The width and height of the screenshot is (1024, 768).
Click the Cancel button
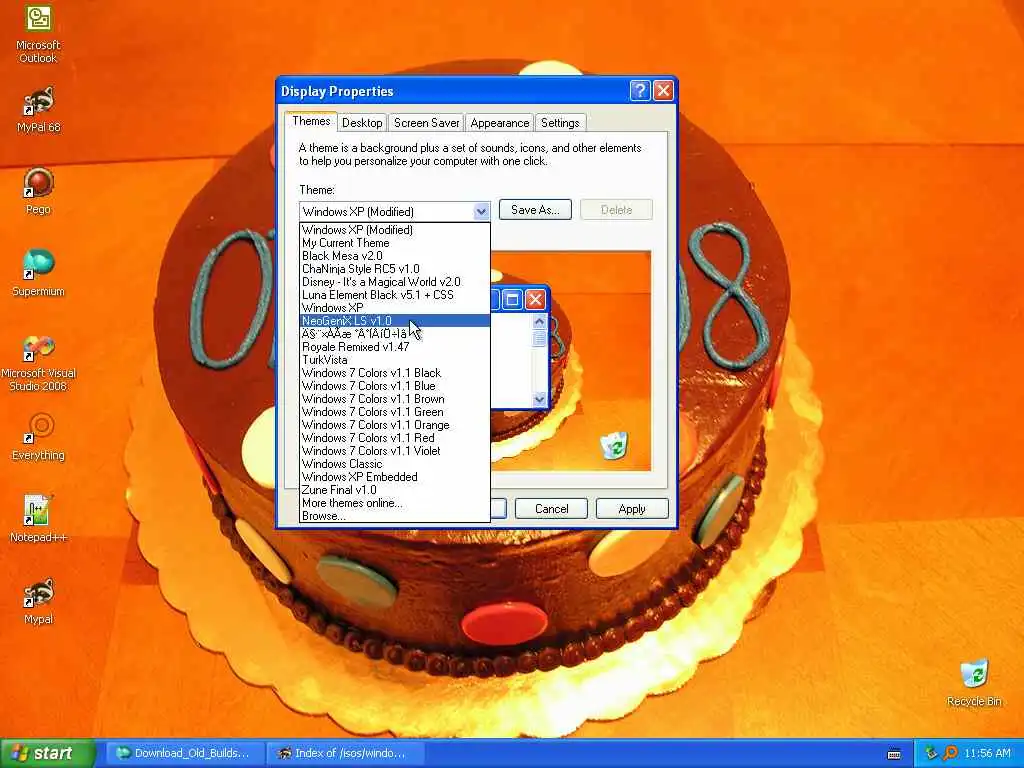tap(551, 509)
